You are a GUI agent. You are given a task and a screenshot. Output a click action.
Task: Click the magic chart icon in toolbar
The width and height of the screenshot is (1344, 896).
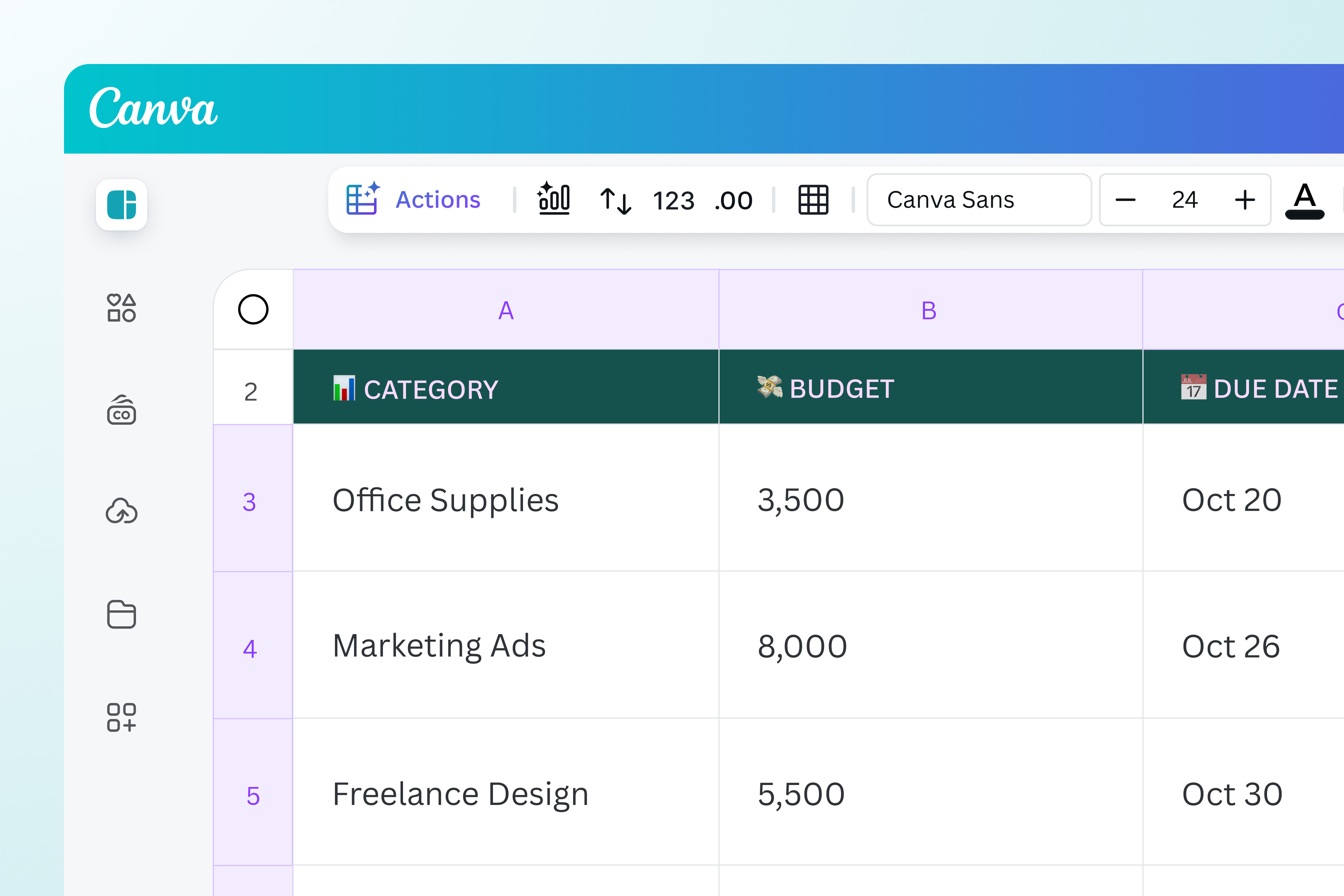[x=554, y=199]
